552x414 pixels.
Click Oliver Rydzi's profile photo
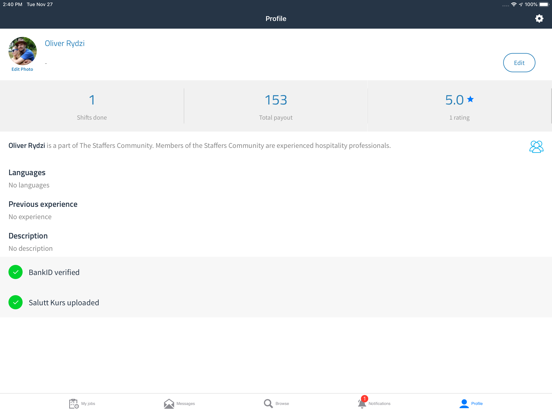23,51
